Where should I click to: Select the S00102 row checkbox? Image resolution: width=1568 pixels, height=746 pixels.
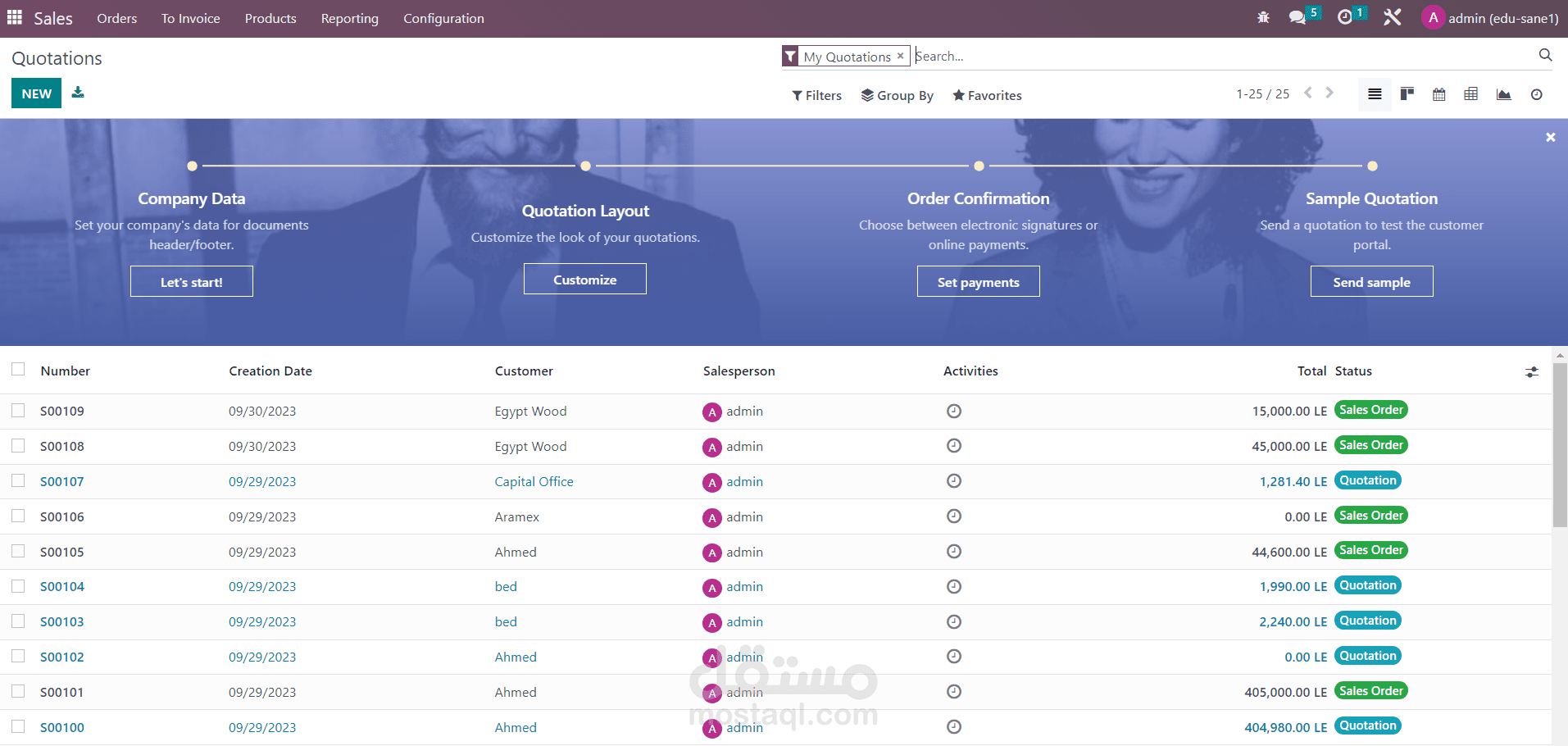click(18, 656)
